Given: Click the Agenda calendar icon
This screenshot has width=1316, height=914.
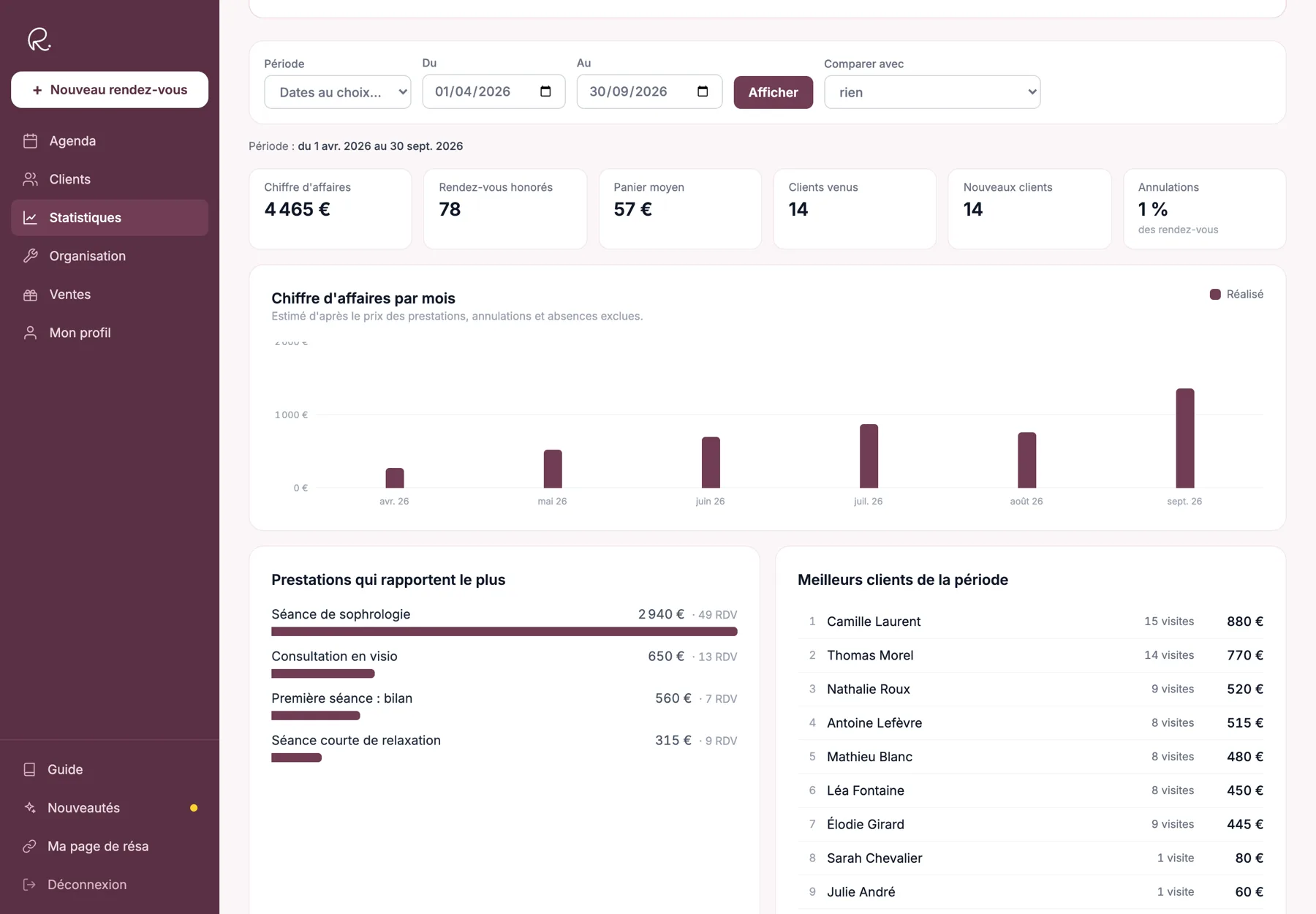Looking at the screenshot, I should 30,141.
